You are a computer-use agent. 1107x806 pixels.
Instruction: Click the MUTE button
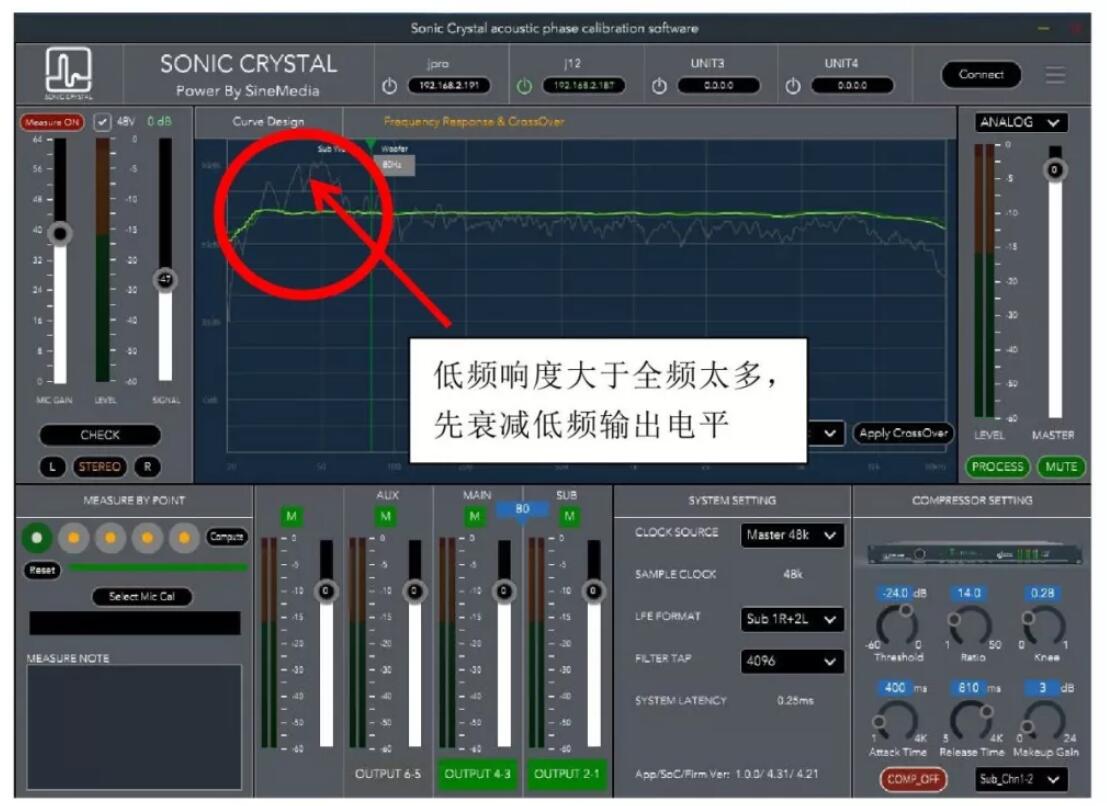click(1061, 467)
